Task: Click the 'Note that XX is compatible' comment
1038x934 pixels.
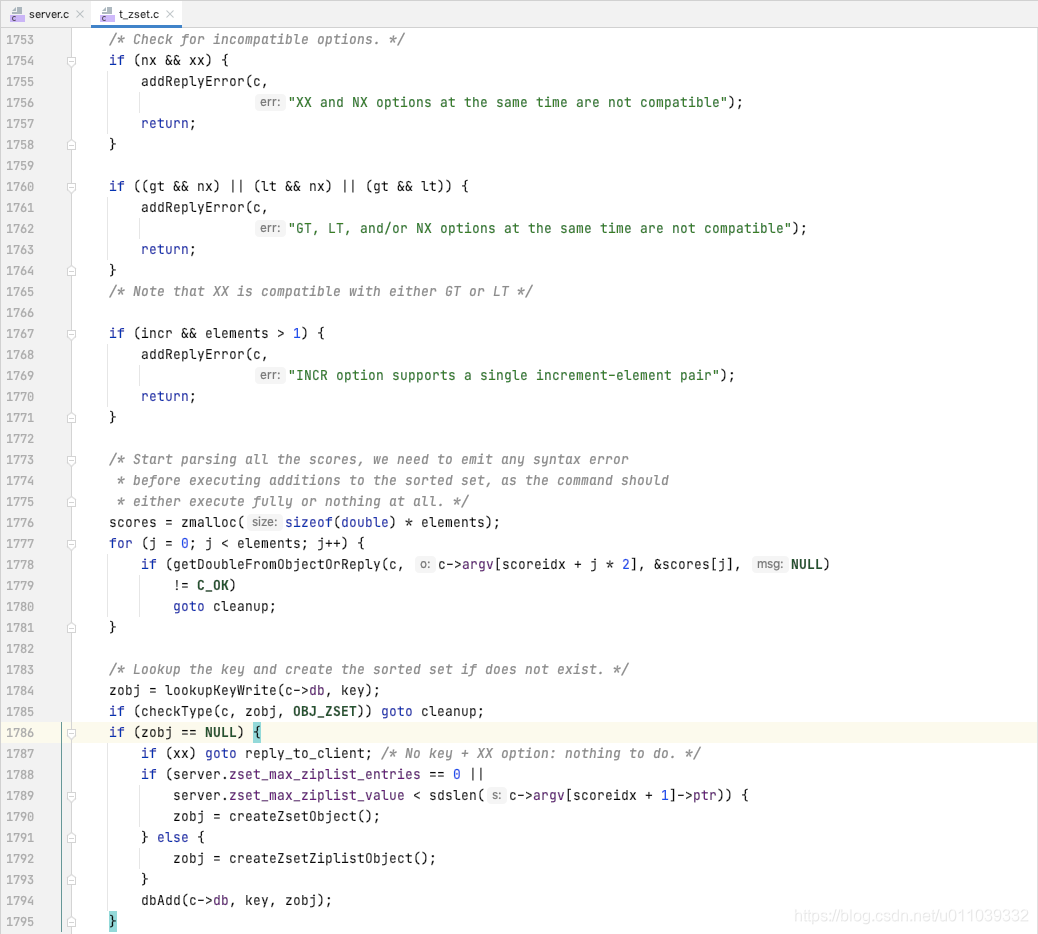Action: tap(320, 291)
